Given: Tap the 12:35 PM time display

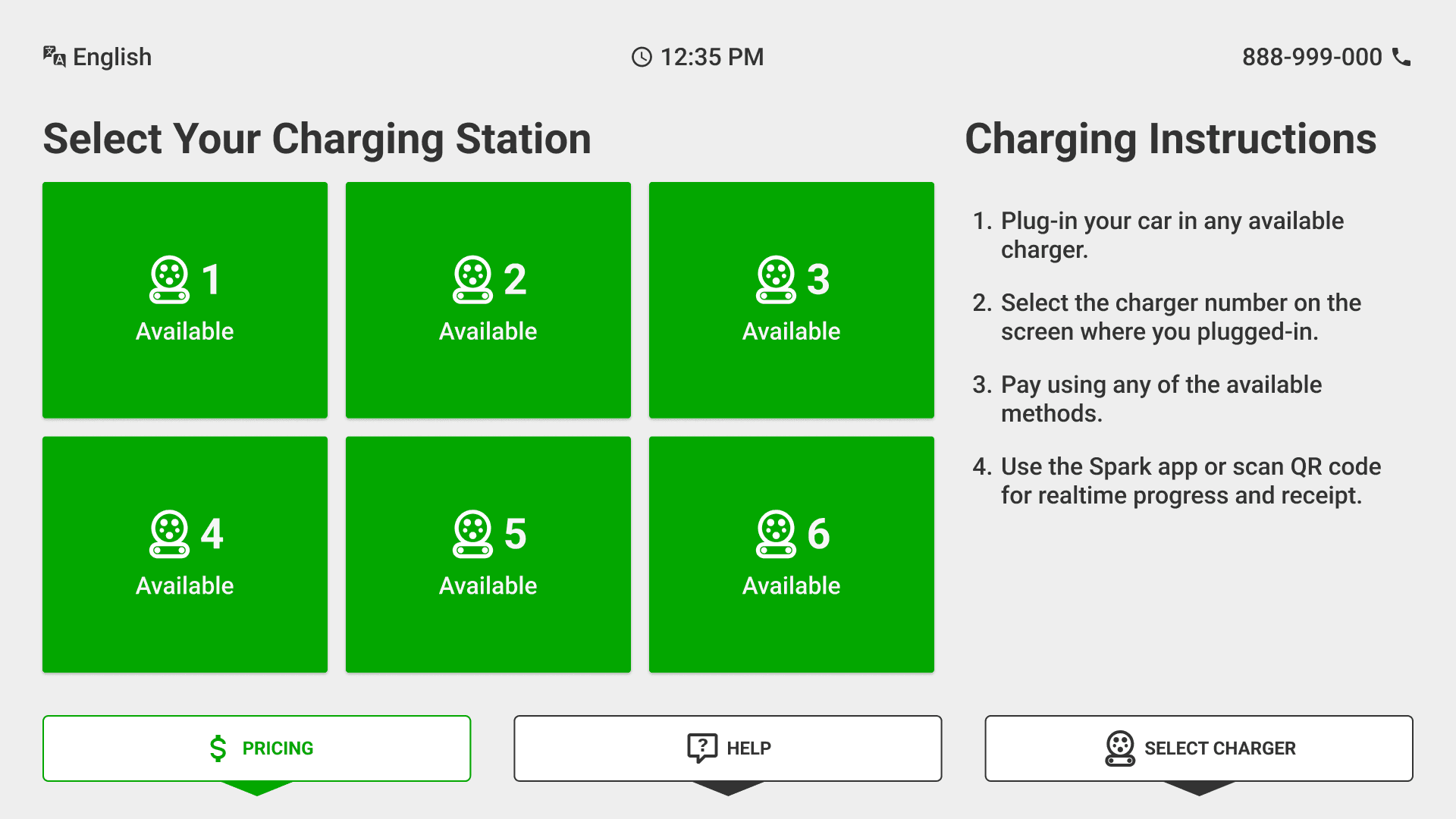Looking at the screenshot, I should click(711, 57).
